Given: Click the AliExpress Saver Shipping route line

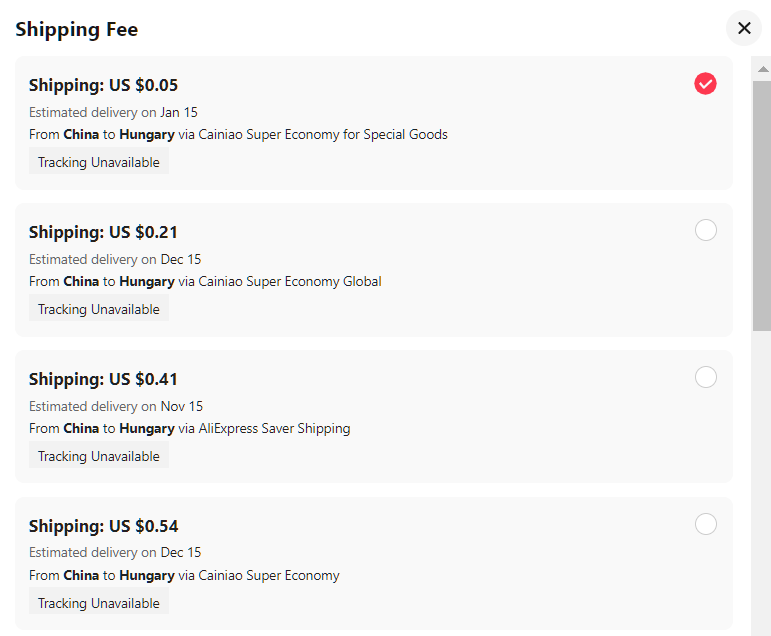Looking at the screenshot, I should tap(189, 428).
